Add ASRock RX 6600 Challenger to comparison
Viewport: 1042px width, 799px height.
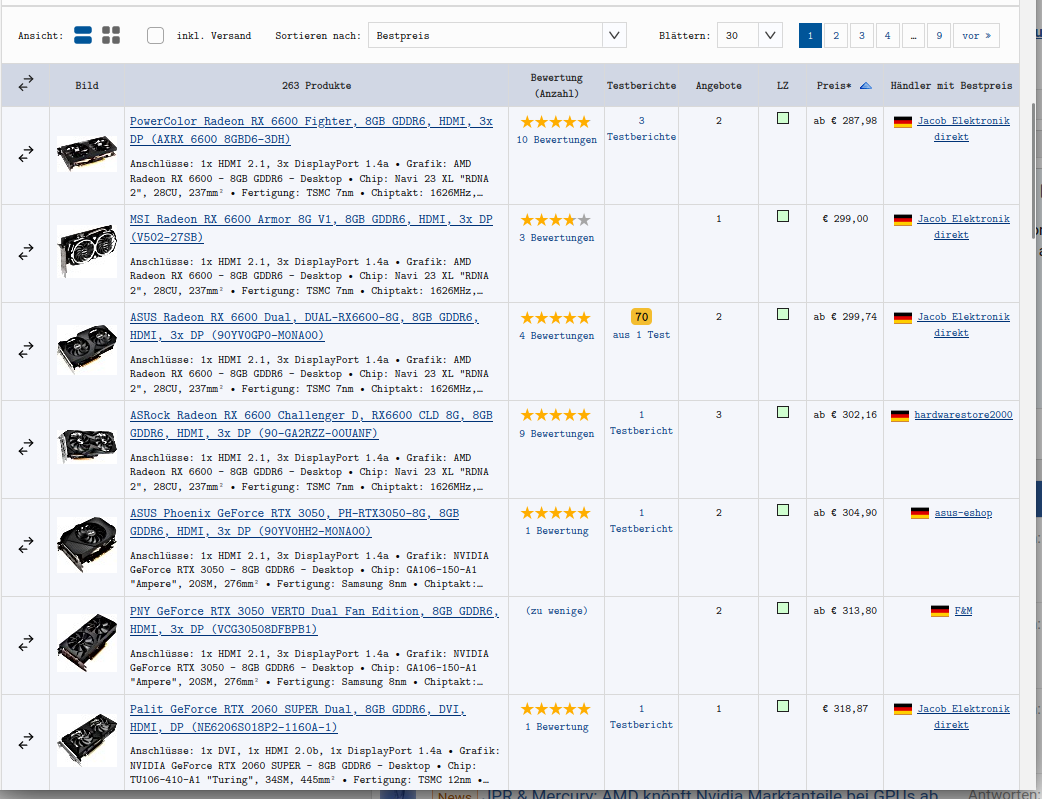pos(26,448)
